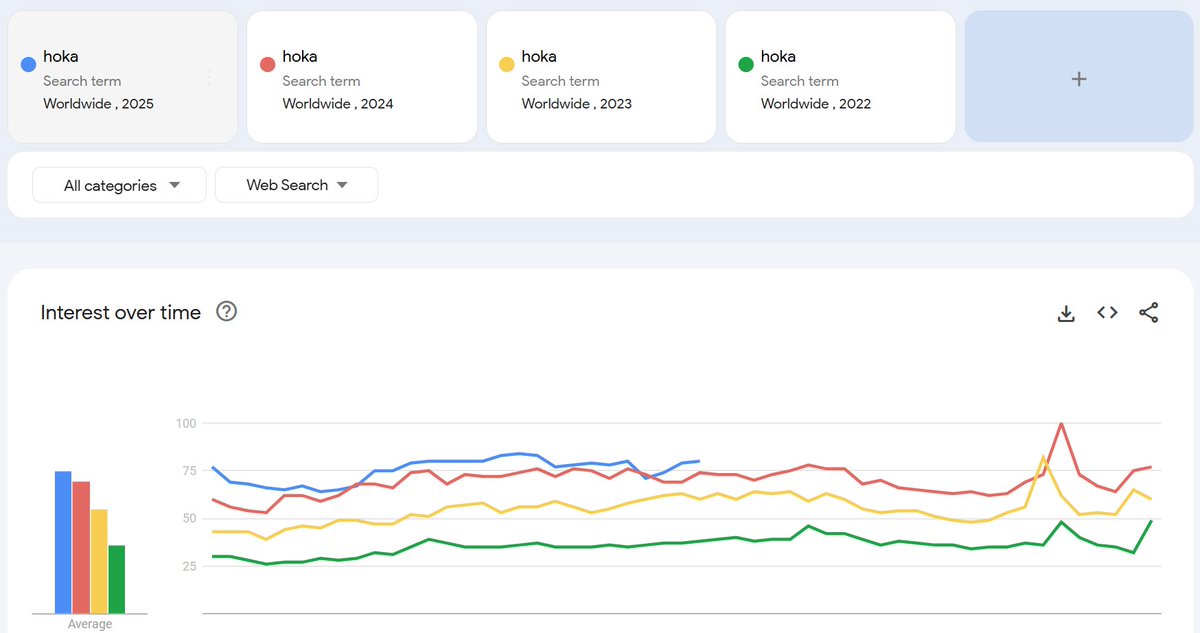Open the Interest over time help icon
1200x633 pixels.
coord(227,312)
